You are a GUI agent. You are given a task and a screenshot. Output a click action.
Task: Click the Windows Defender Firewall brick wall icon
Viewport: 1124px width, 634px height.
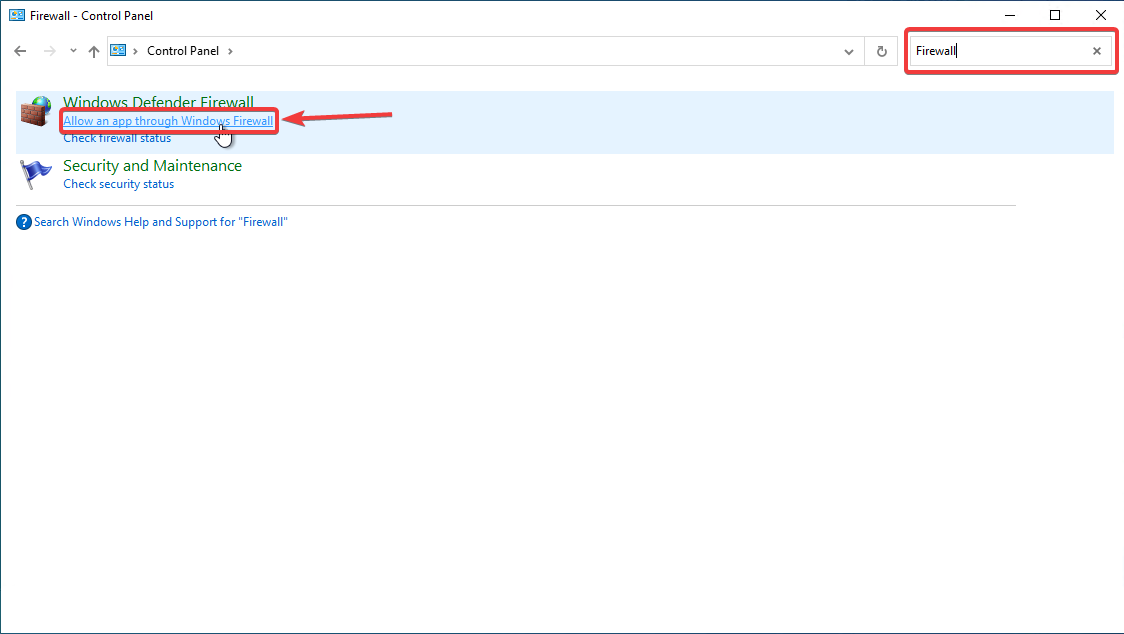tap(36, 112)
